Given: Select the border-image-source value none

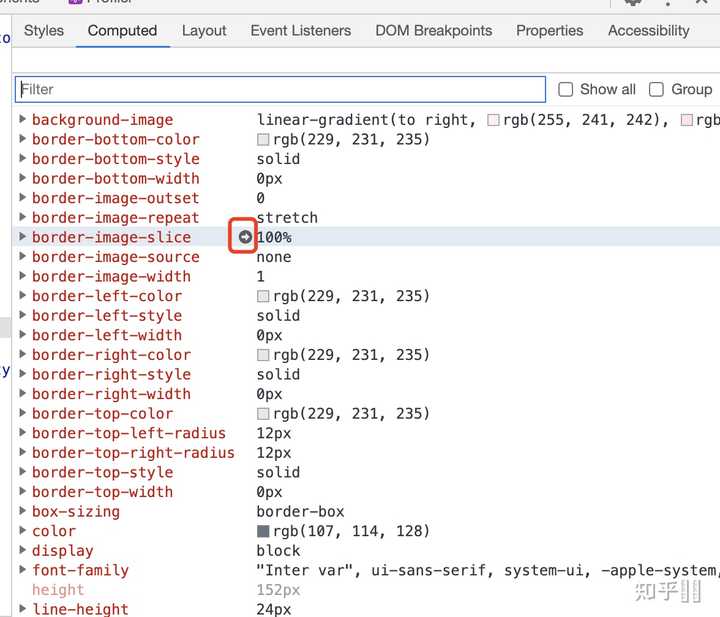Looking at the screenshot, I should [x=274, y=257].
